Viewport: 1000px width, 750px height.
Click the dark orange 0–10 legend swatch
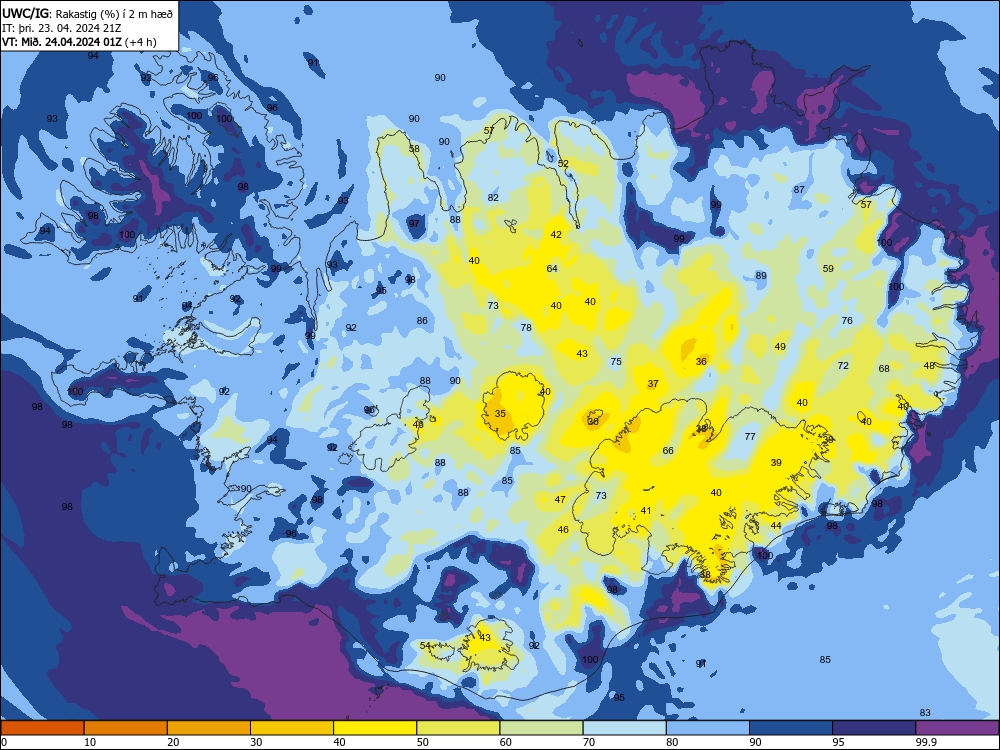(x=42, y=728)
